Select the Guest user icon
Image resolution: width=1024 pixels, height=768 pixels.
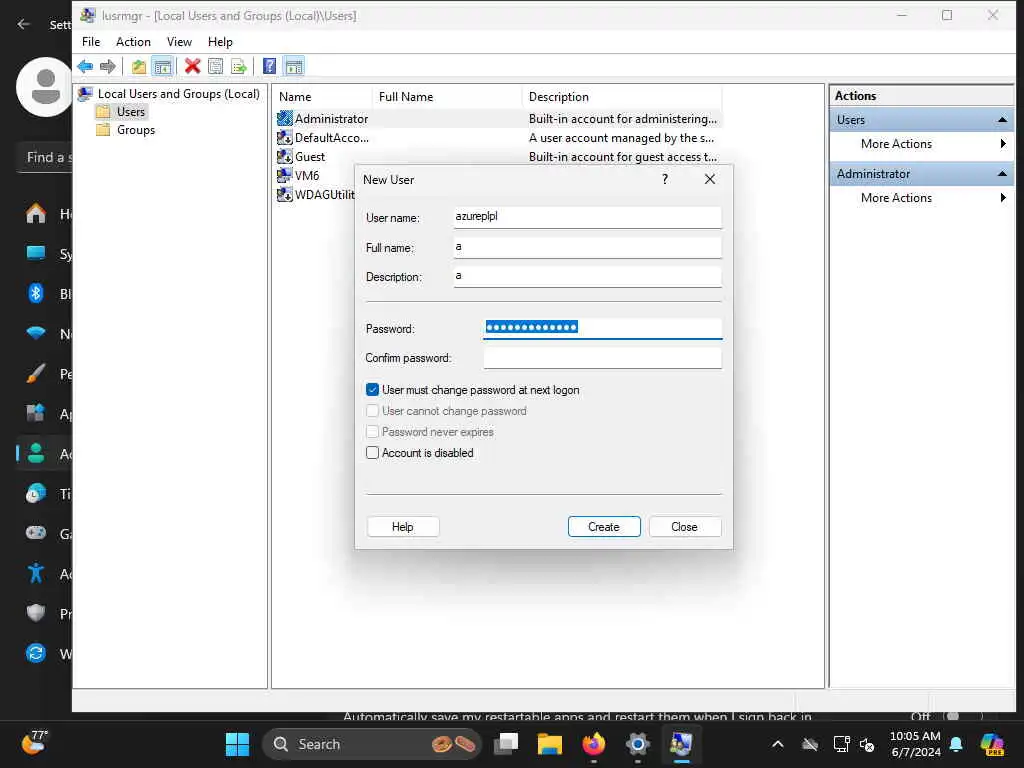pos(285,156)
